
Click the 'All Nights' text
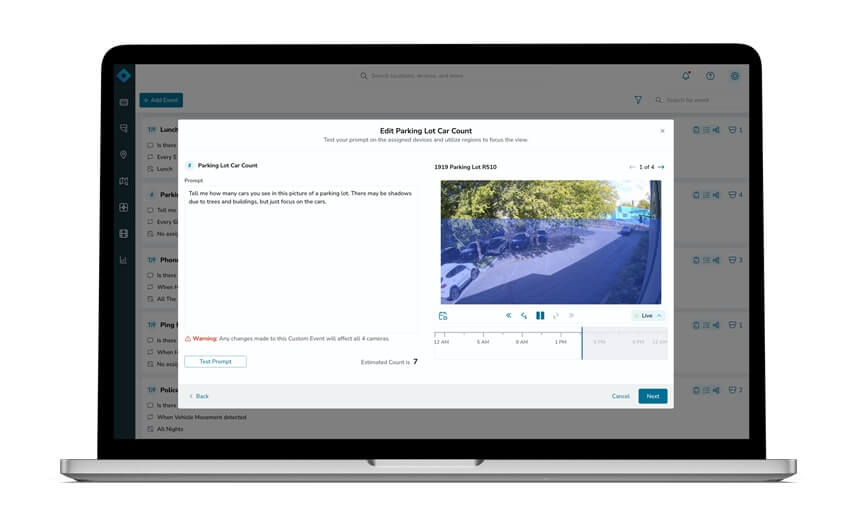pyautogui.click(x=170, y=429)
